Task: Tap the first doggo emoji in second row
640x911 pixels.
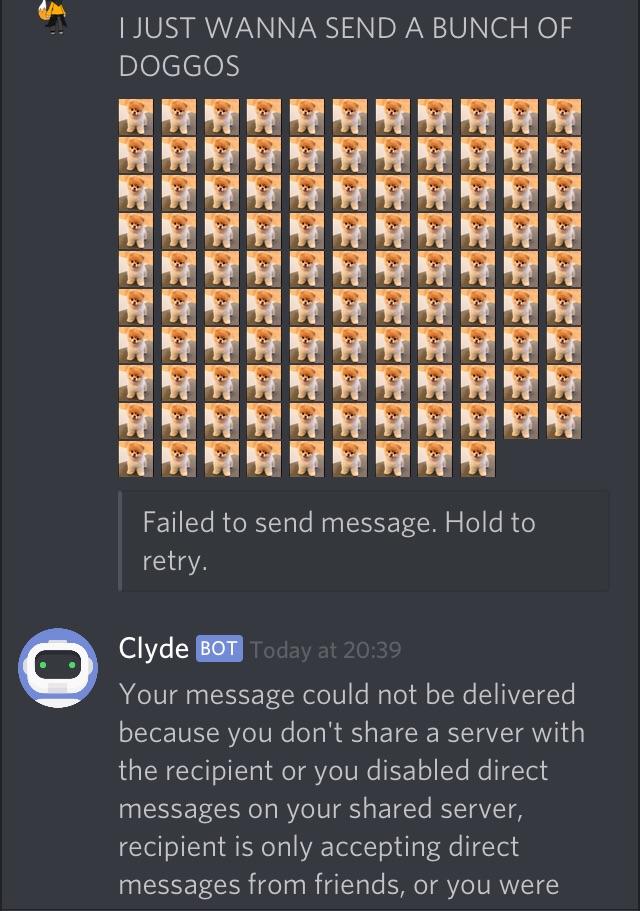Action: click(136, 155)
